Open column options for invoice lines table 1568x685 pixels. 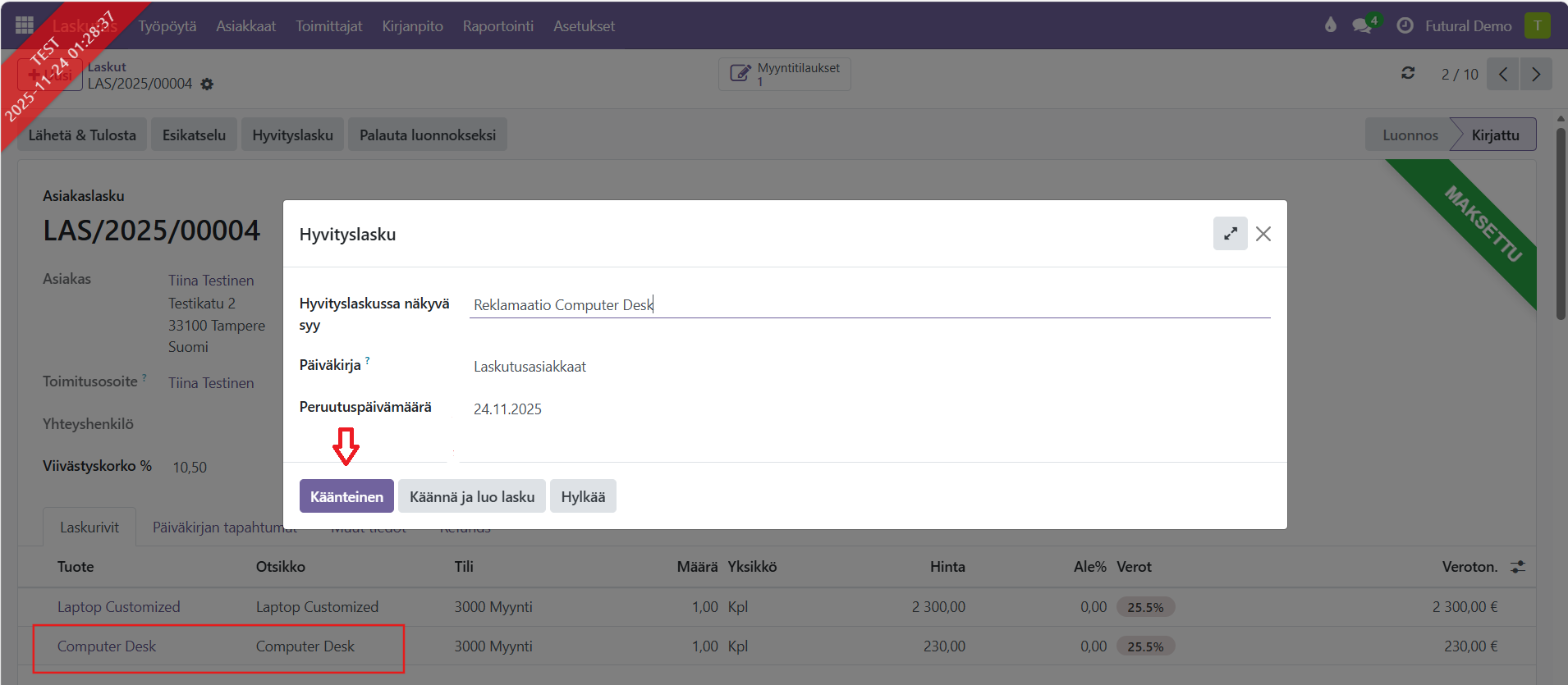[x=1518, y=567]
